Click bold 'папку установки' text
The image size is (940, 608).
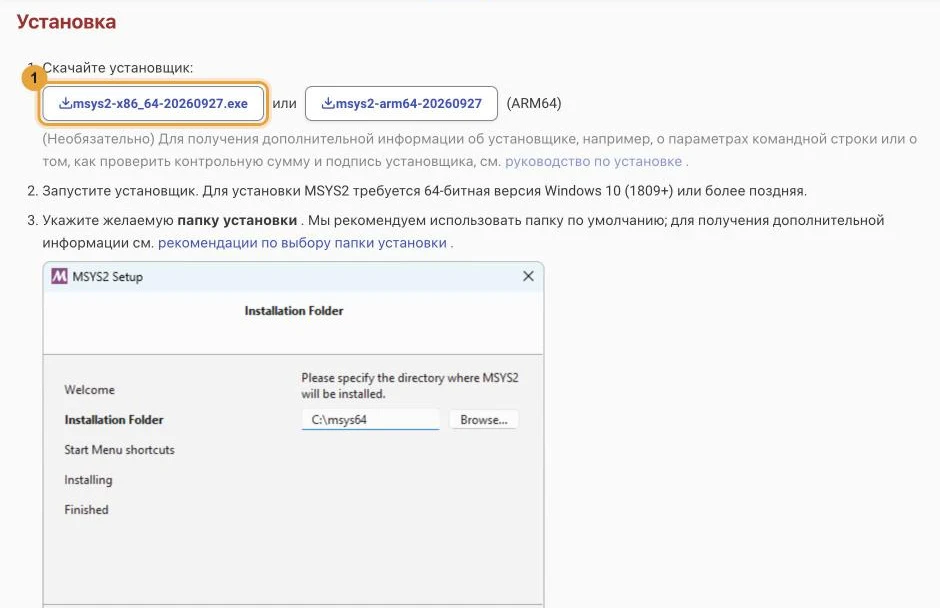pos(237,220)
